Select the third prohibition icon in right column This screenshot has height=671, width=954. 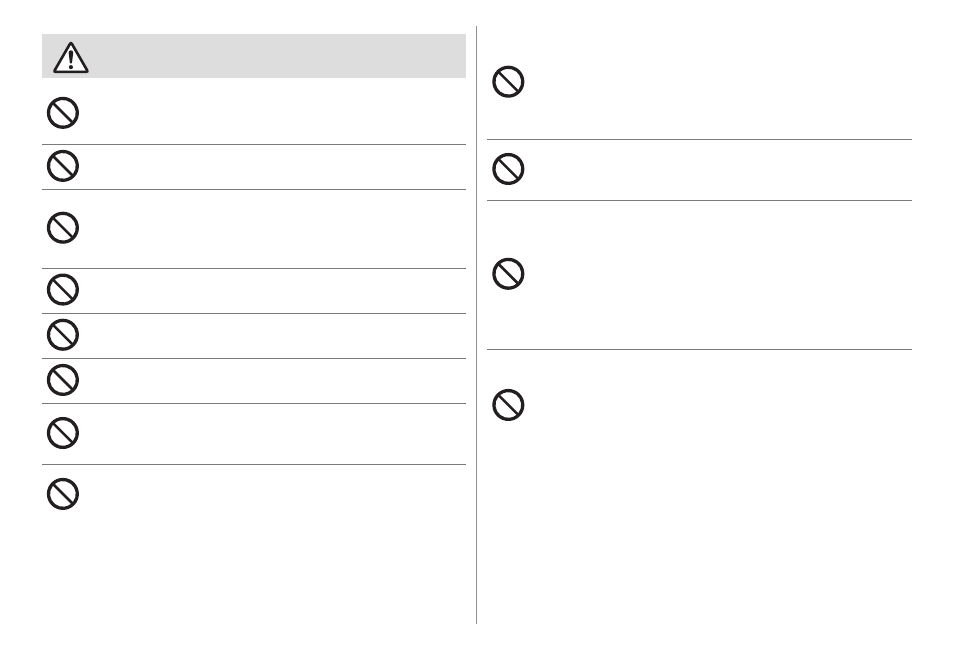coord(508,274)
